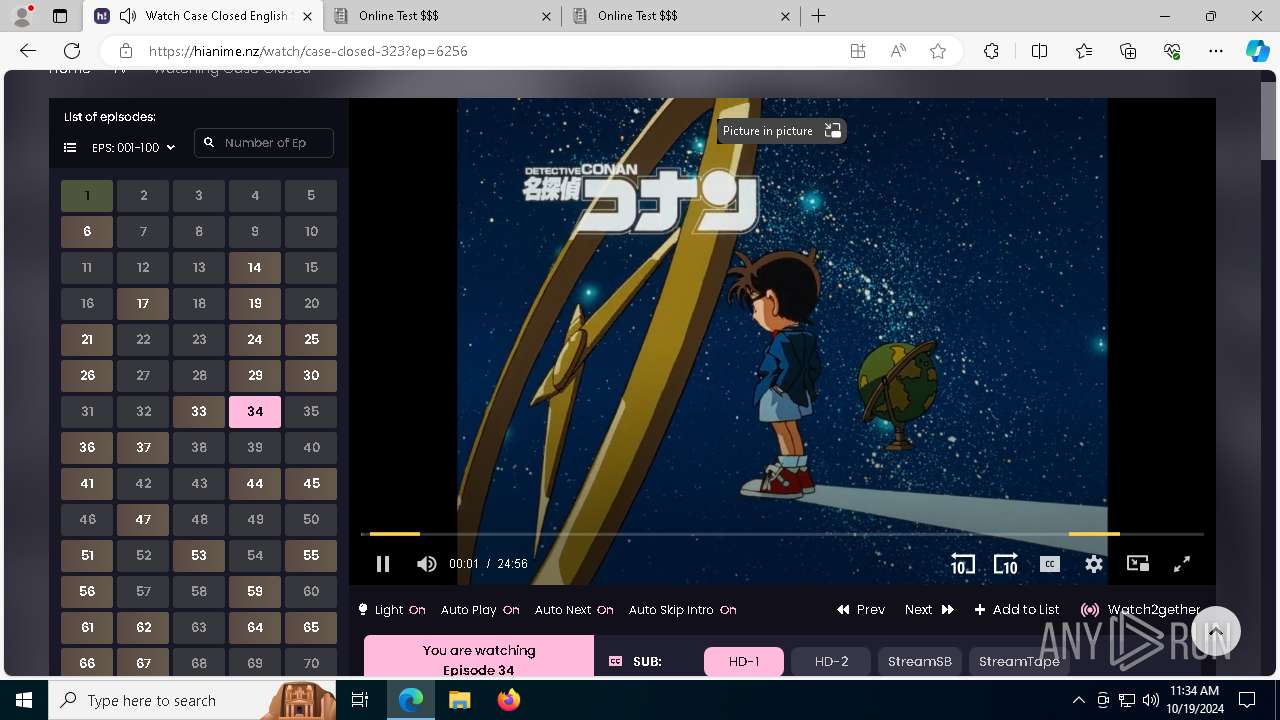
Task: Click the scroll-to-top arrow button
Action: click(1215, 632)
